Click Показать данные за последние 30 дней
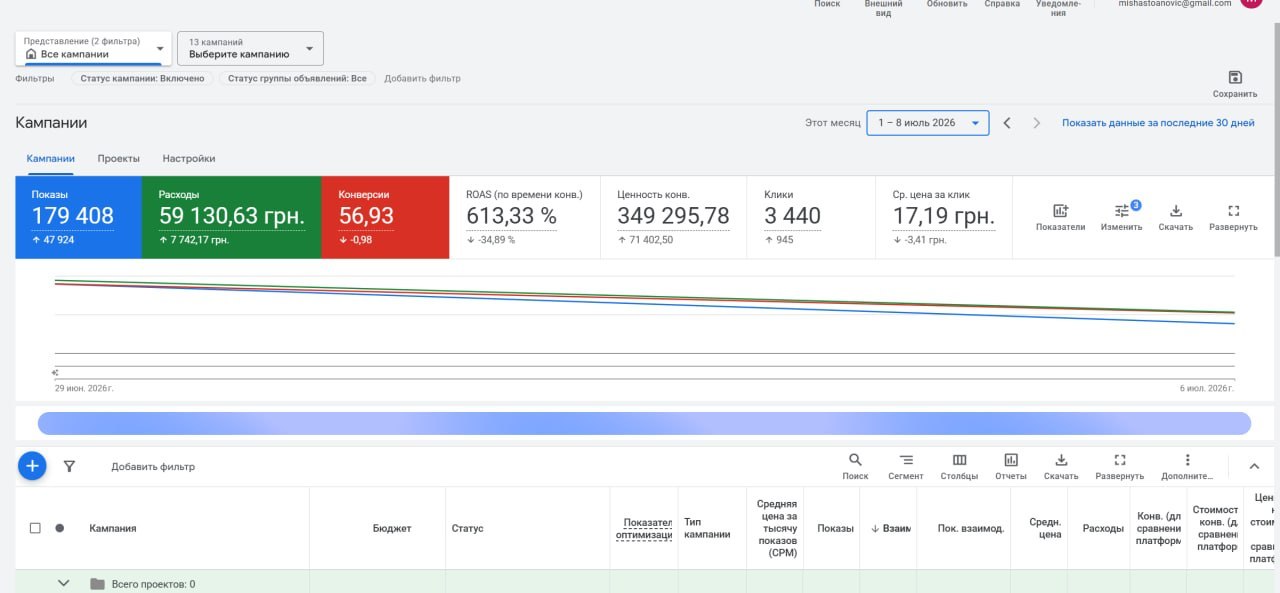Viewport: 1280px width, 593px height. [x=1158, y=123]
